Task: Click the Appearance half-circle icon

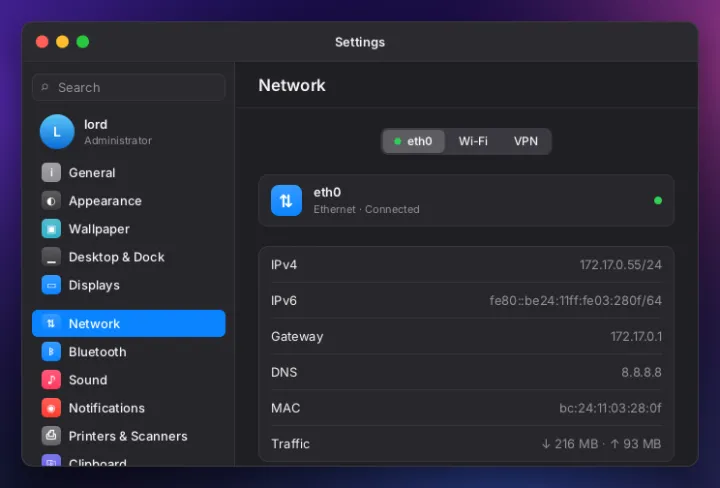Action: (x=51, y=201)
